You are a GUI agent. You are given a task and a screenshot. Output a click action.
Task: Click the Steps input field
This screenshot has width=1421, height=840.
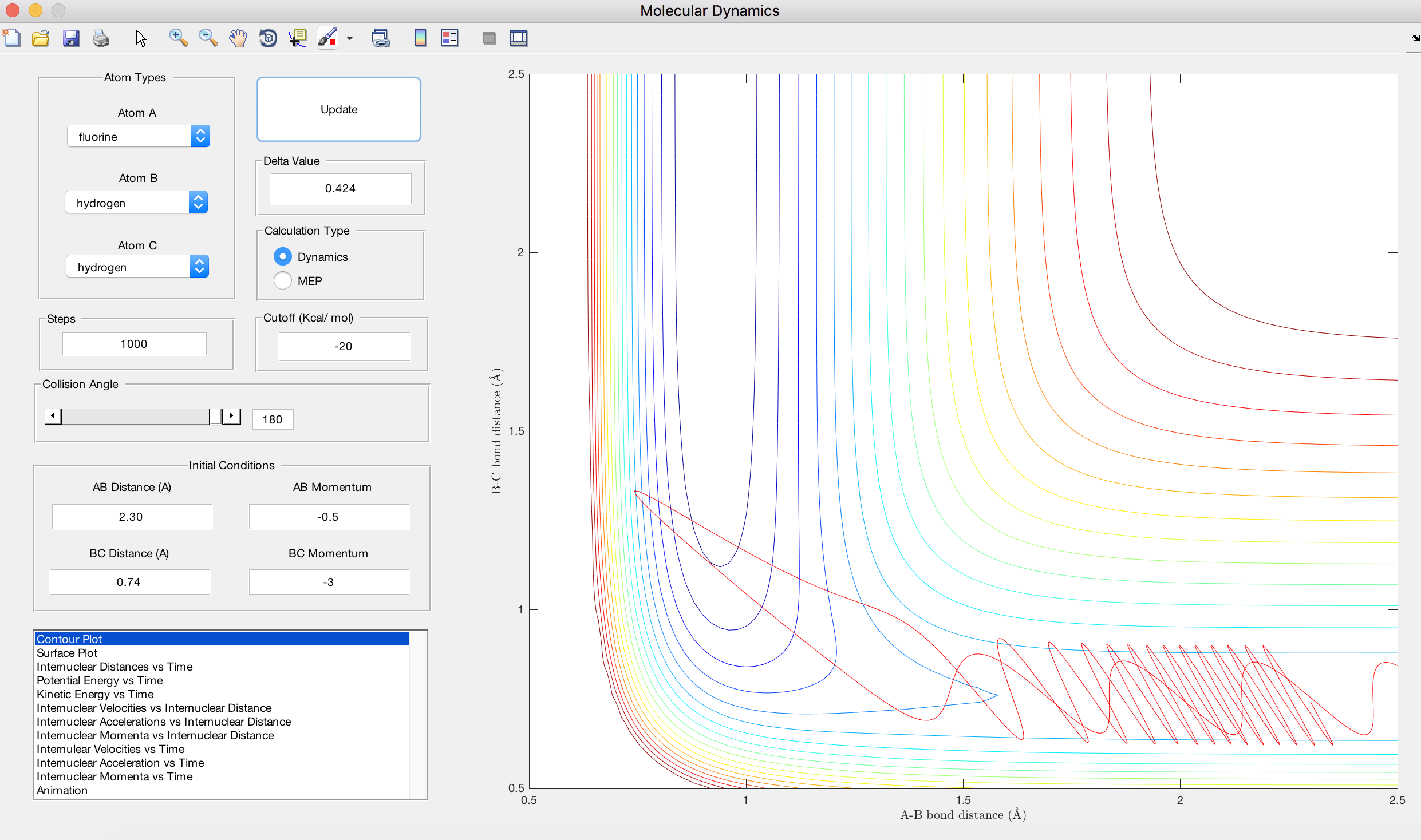click(x=134, y=344)
